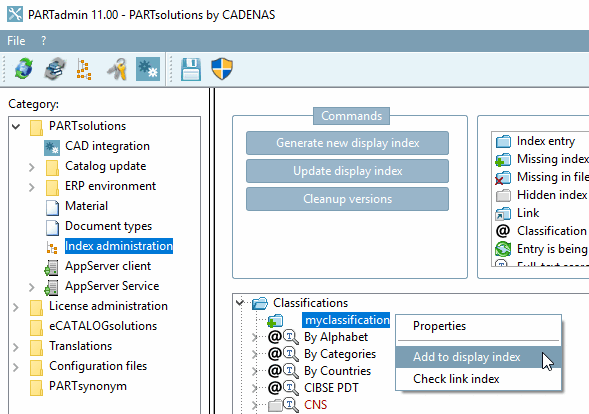Open the index tree toolbar icon
589x414 pixels.
[84, 69]
